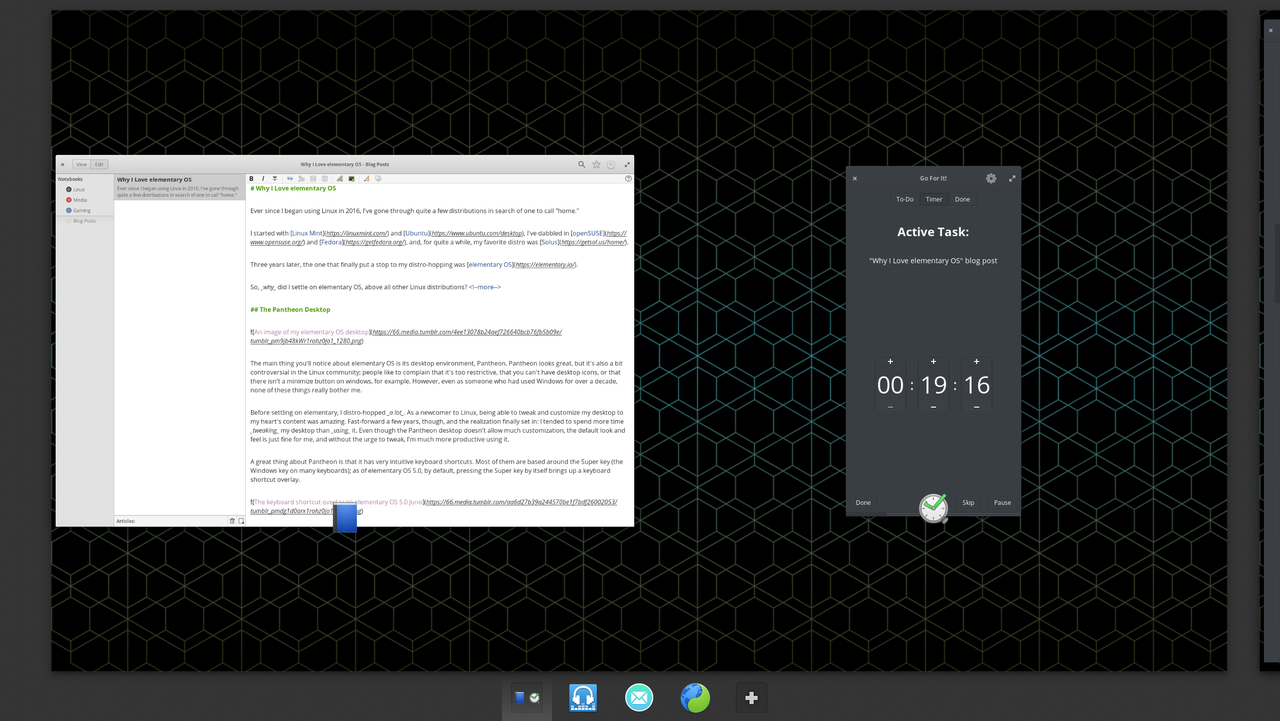Select the Blog Posts notebook
The image size is (1280, 721).
85,221
